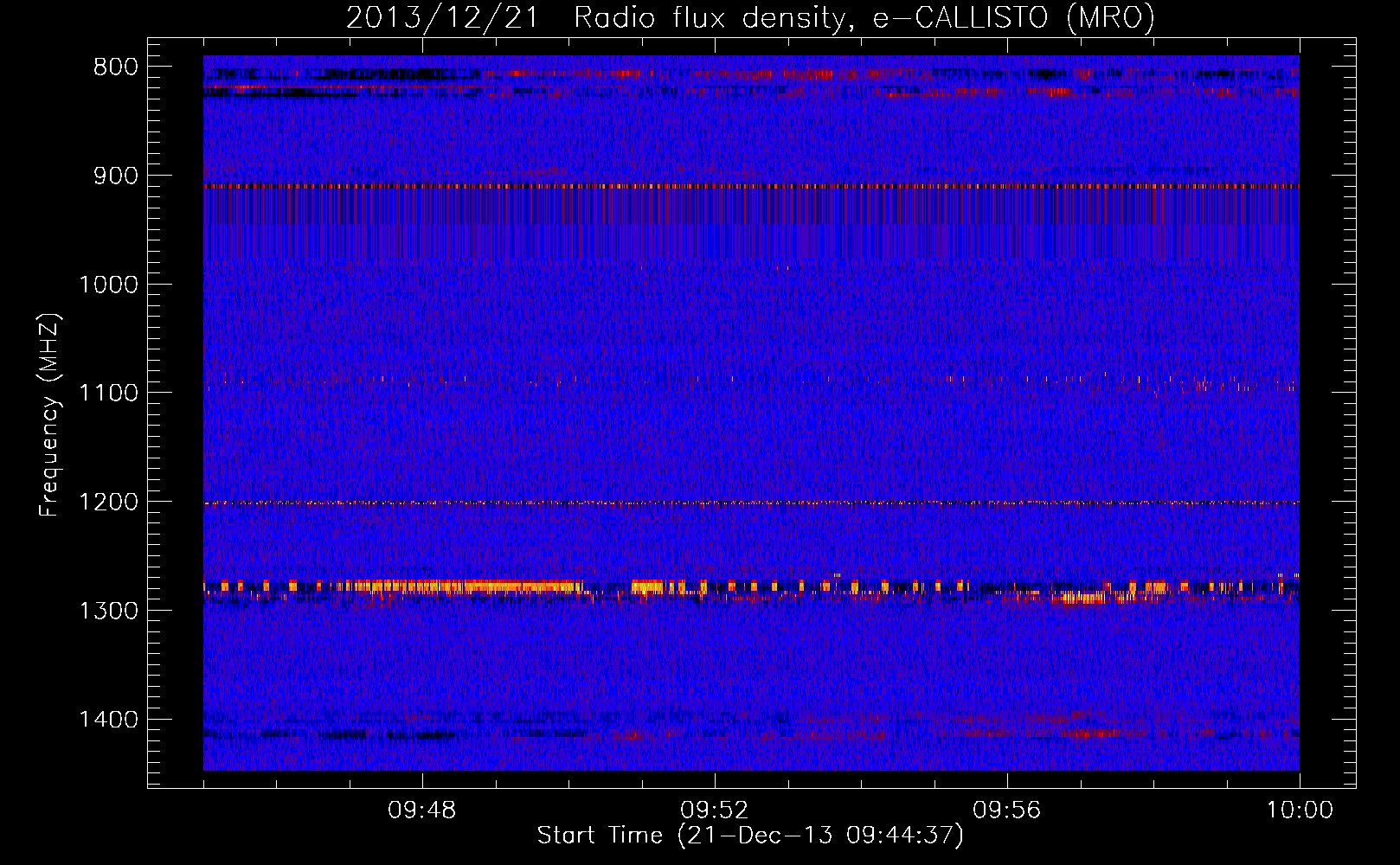Viewport: 1400px width, 865px height.
Task: Click the red dotted line near 910 MHz
Action: point(751,186)
